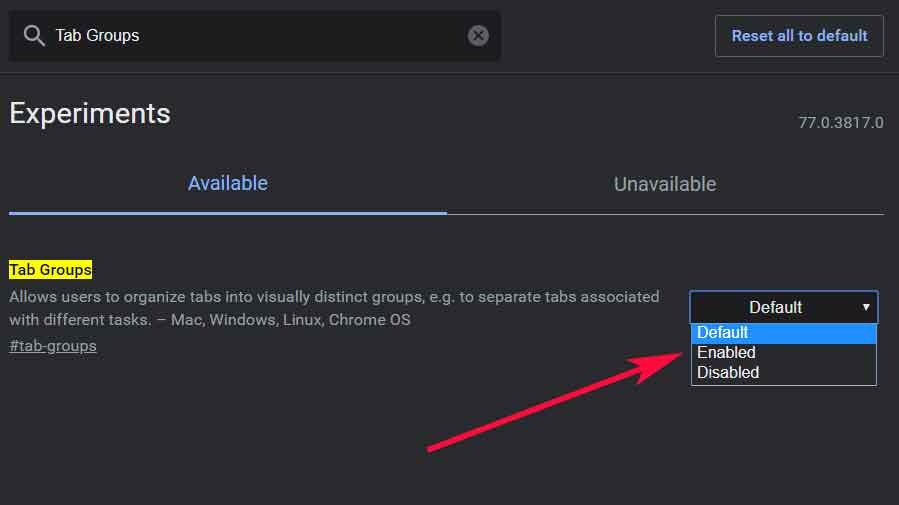Viewport: 899px width, 505px height.
Task: Click the version number 77.0.3817.0
Action: tap(840, 123)
